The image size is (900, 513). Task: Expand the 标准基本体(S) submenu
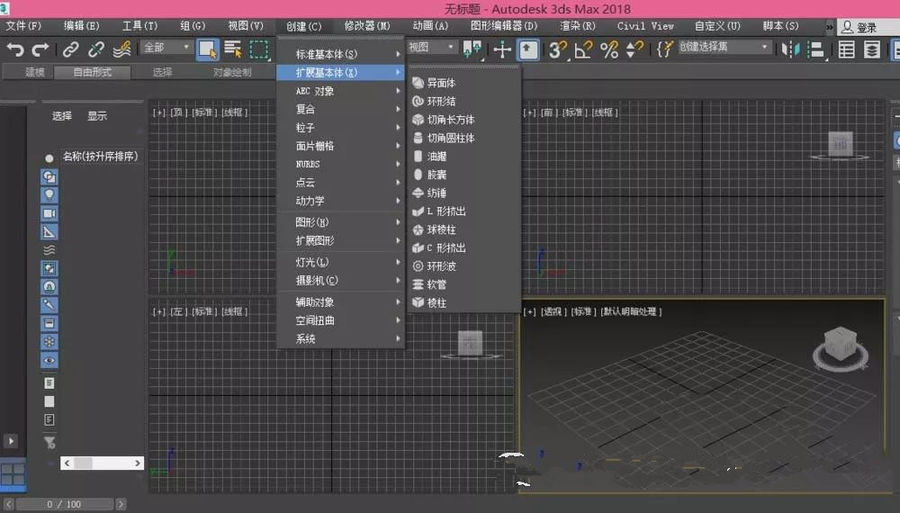pos(341,54)
